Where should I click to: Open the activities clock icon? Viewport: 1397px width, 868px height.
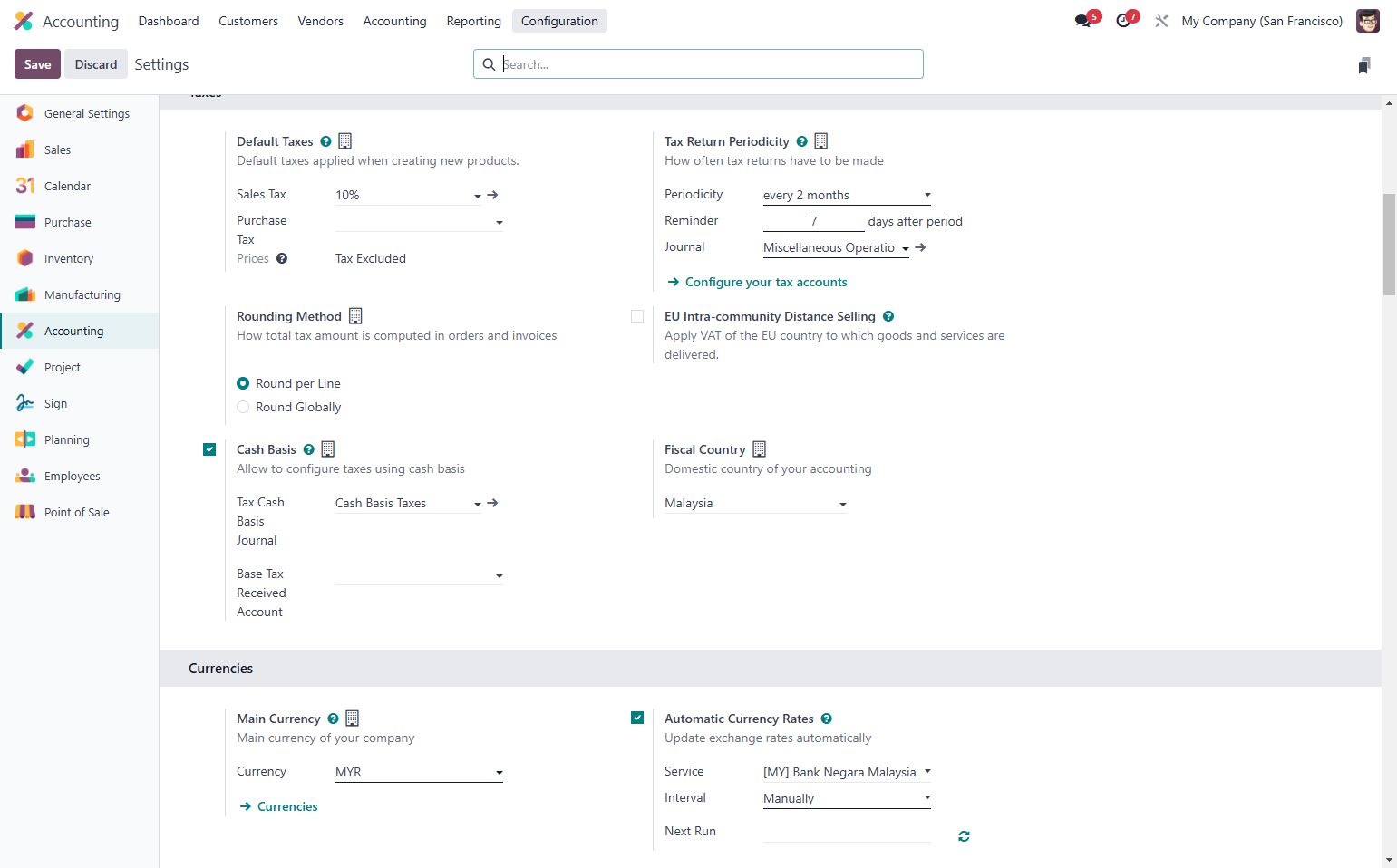1124,21
